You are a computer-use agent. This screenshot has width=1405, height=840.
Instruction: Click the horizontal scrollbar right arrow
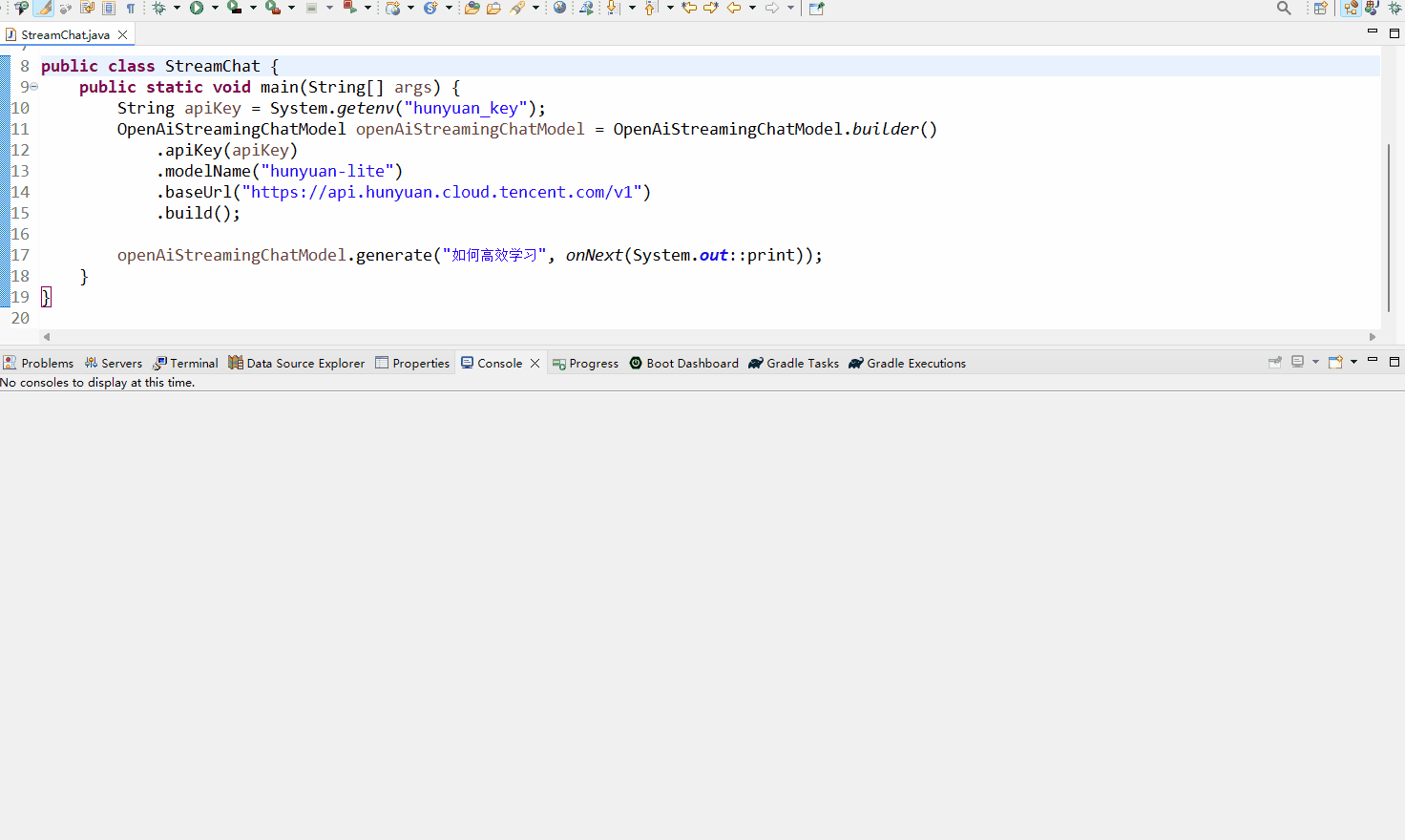coord(1373,337)
